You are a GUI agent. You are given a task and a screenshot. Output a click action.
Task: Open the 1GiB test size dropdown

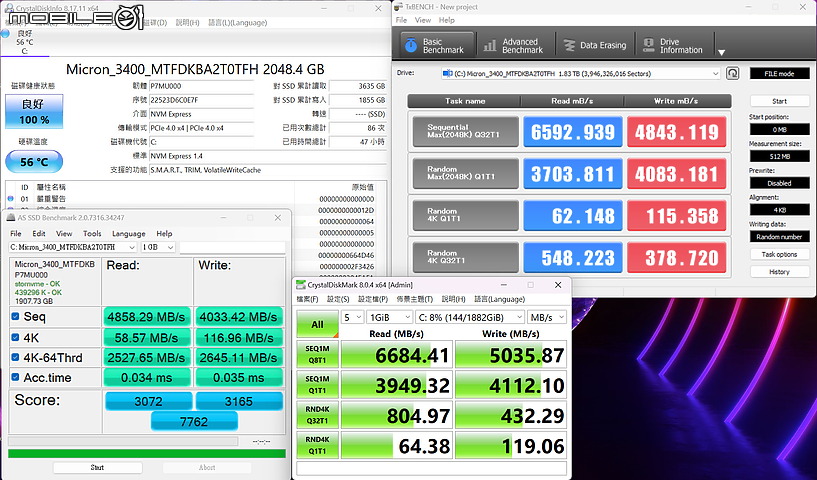[x=389, y=317]
